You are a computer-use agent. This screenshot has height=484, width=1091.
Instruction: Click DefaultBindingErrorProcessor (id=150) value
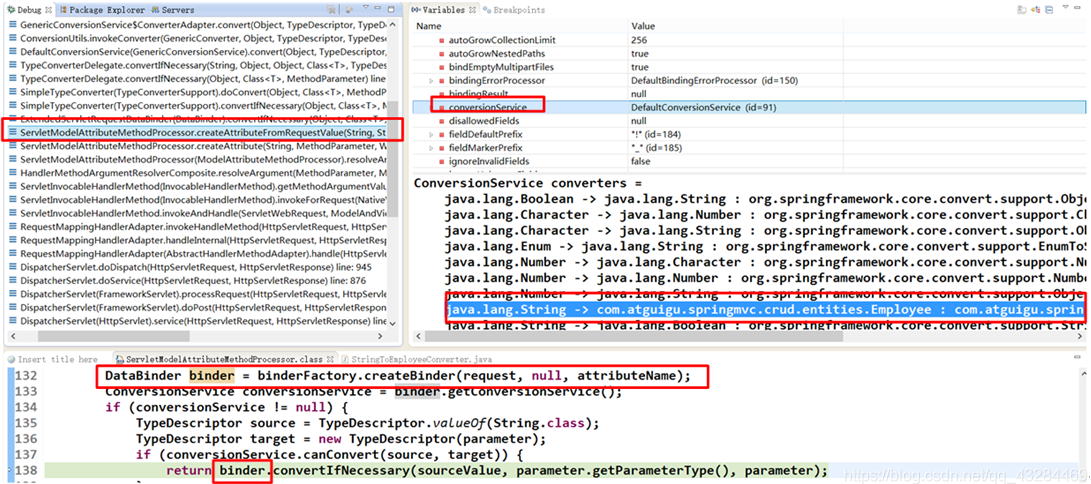click(x=715, y=81)
